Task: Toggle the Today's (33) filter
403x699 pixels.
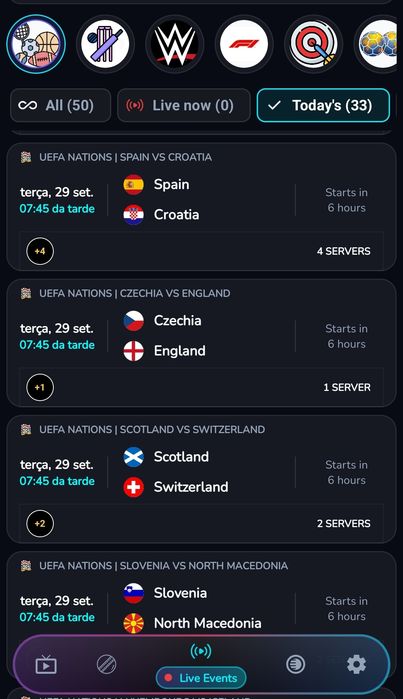Action: coord(323,105)
